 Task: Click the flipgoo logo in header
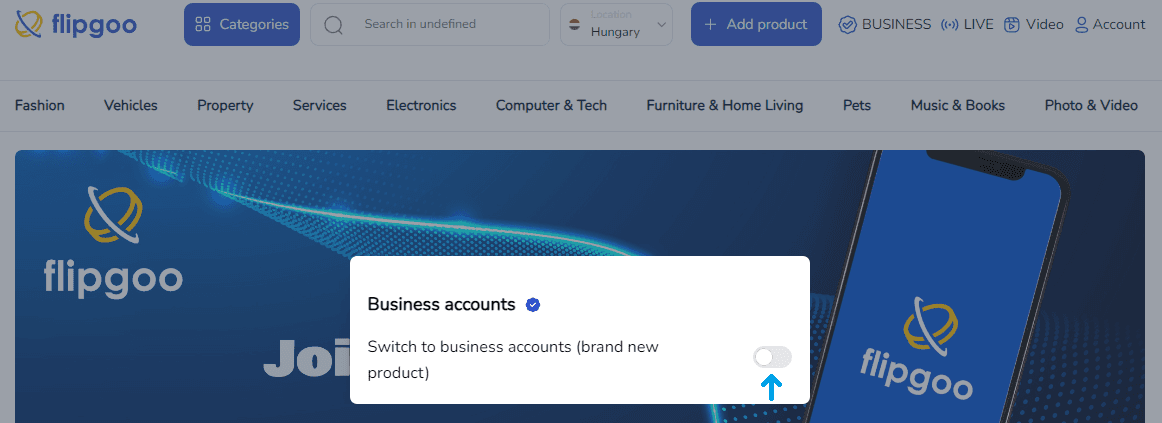click(x=76, y=24)
